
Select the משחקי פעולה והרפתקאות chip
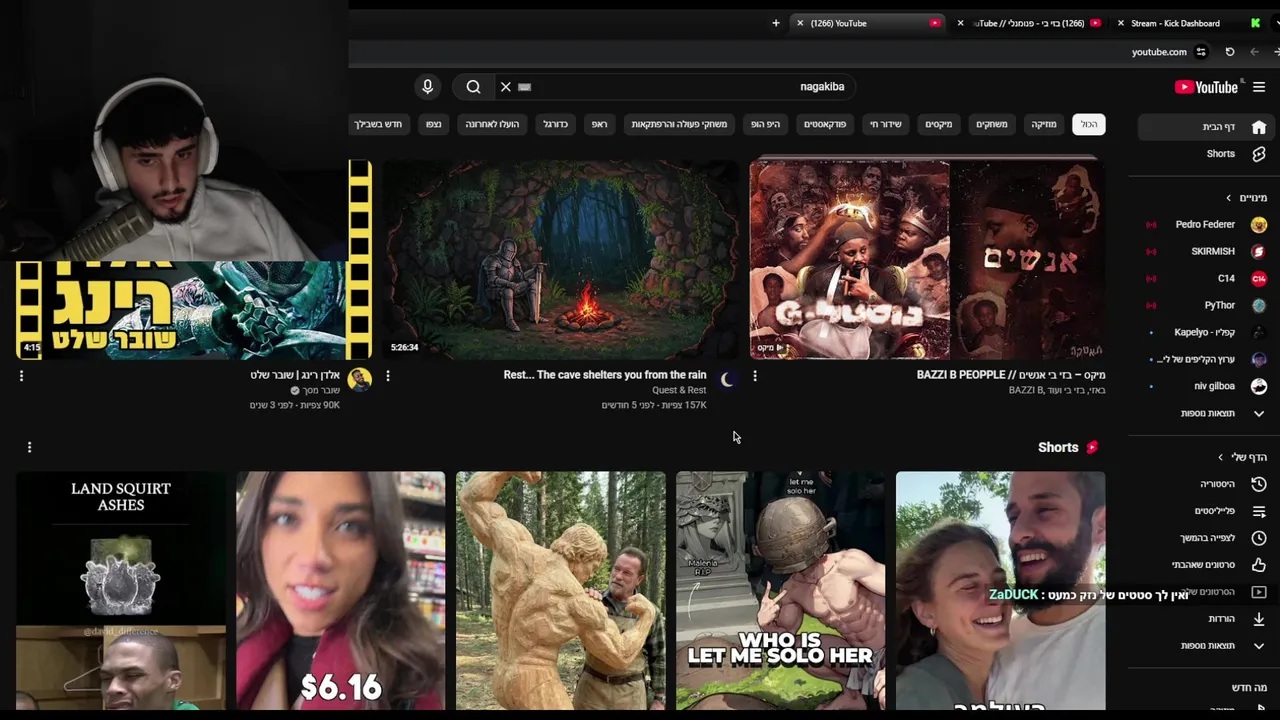pos(679,124)
